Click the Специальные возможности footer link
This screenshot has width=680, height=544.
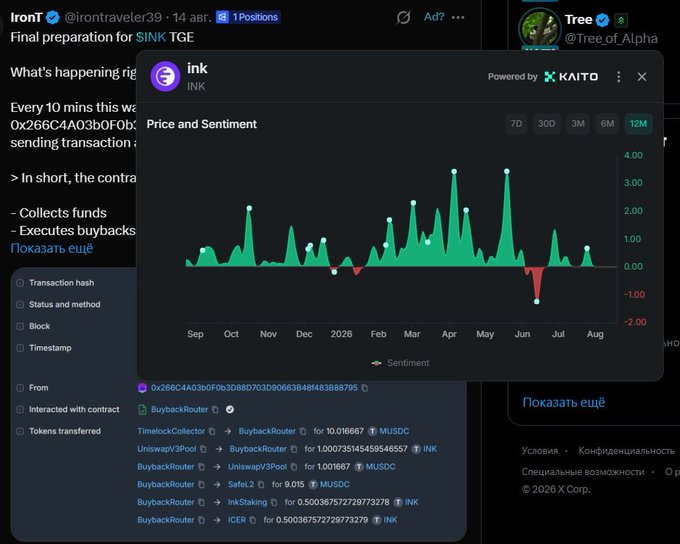pos(583,472)
